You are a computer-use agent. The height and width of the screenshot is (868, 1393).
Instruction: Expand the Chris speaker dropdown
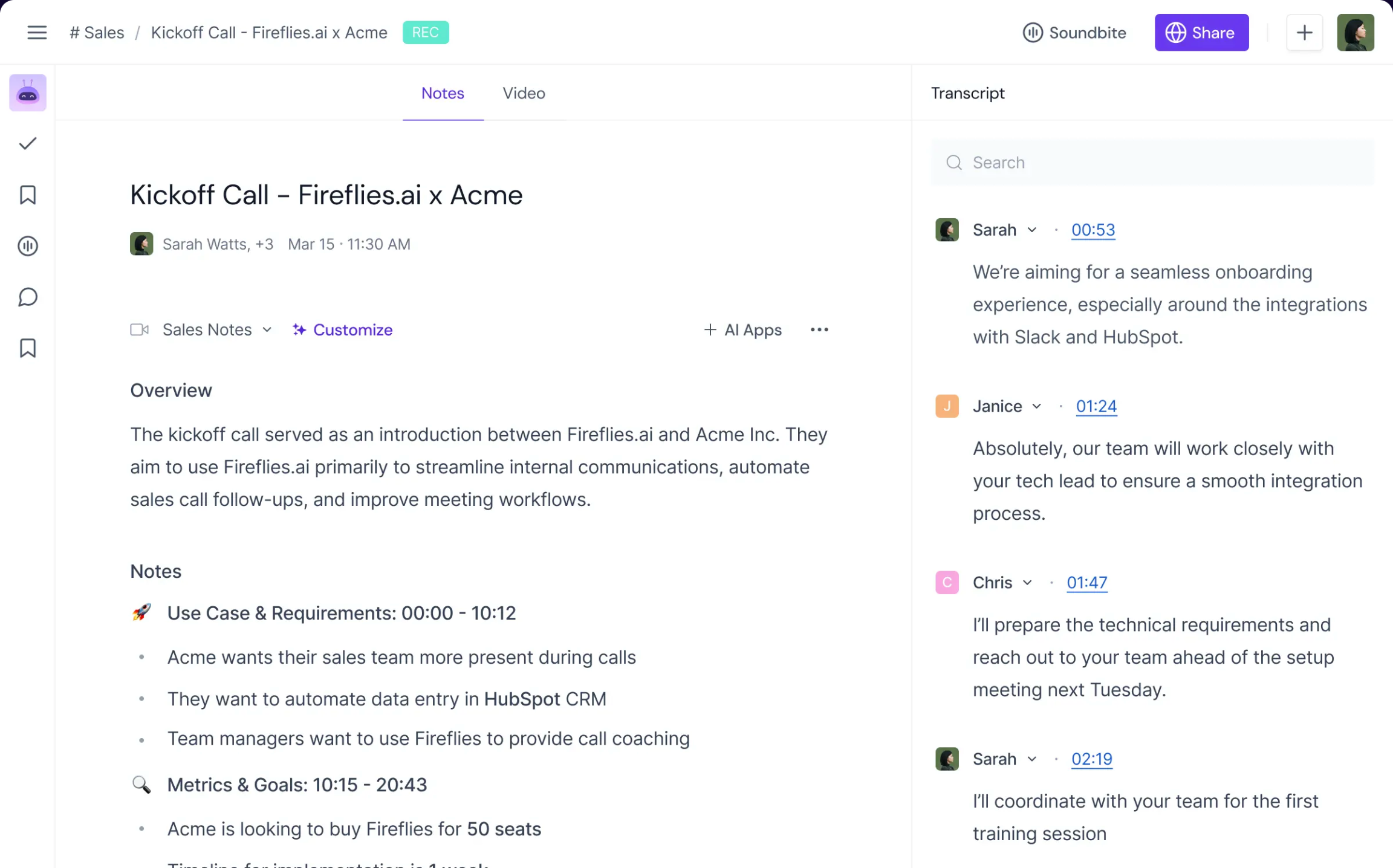pyautogui.click(x=1028, y=582)
